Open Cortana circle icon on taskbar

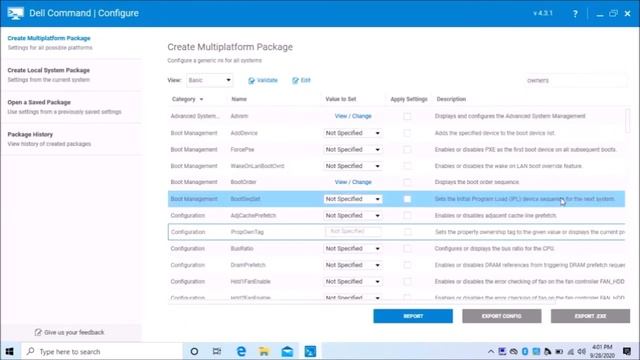194,351
